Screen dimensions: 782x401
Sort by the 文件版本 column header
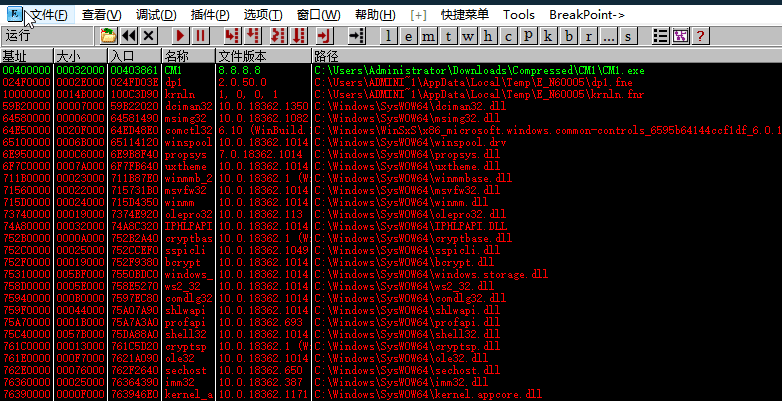pyautogui.click(x=264, y=55)
